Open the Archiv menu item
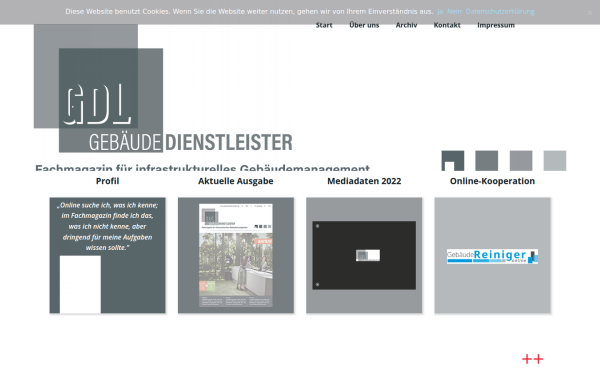 [x=406, y=25]
